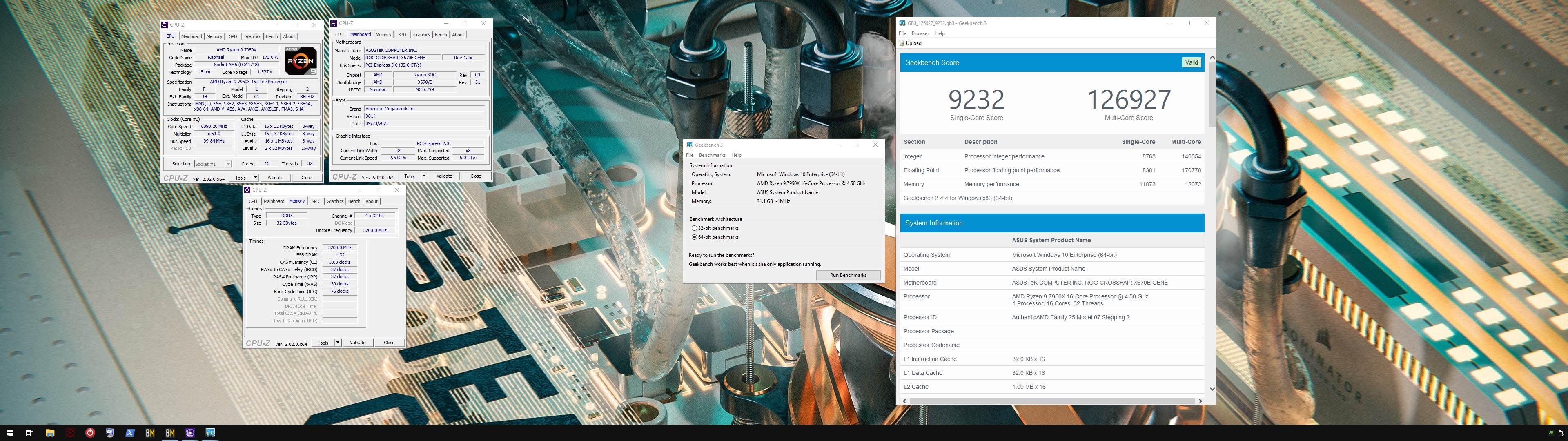1568x441 pixels.
Task: Click the Single-Core score 9232
Action: [x=976, y=99]
